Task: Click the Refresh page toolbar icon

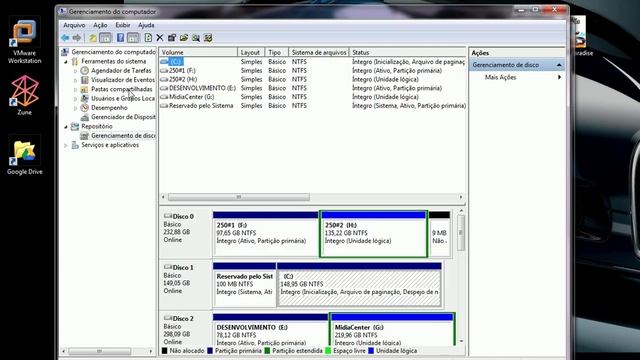Action: tap(148, 38)
